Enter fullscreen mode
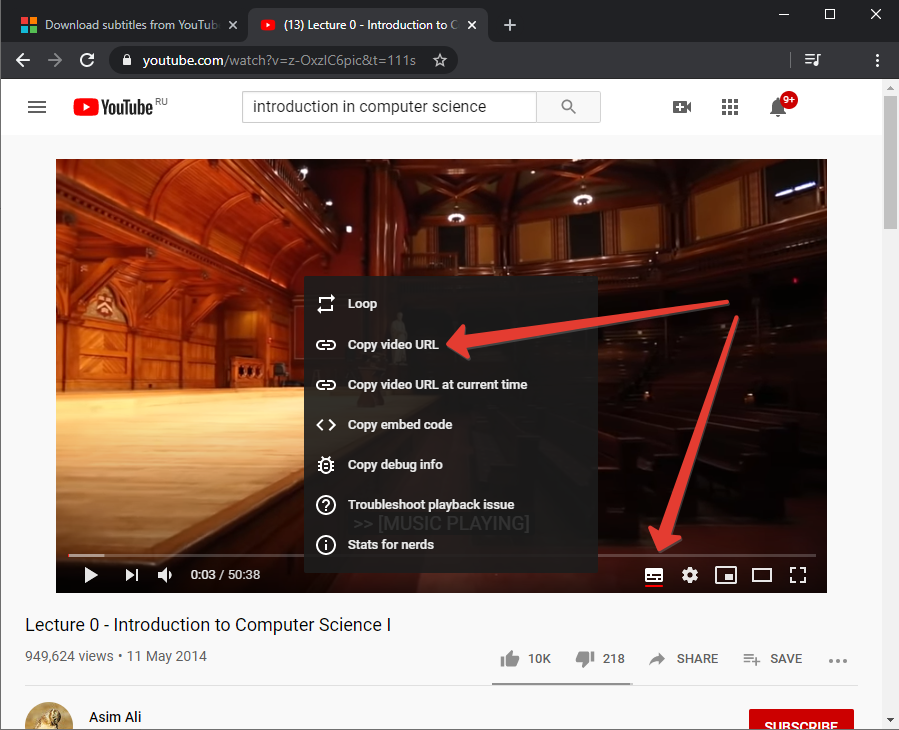 coord(798,575)
